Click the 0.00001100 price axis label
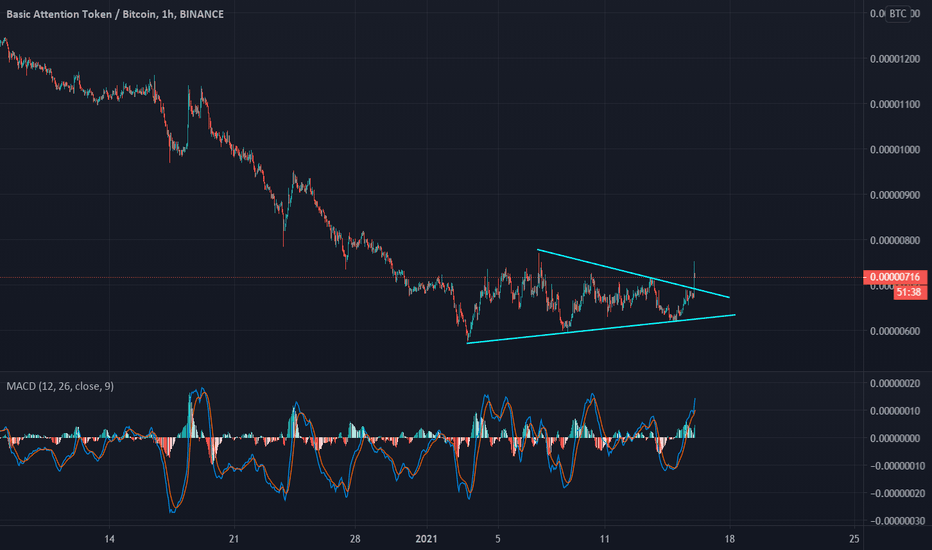This screenshot has width=932, height=550. coord(895,104)
